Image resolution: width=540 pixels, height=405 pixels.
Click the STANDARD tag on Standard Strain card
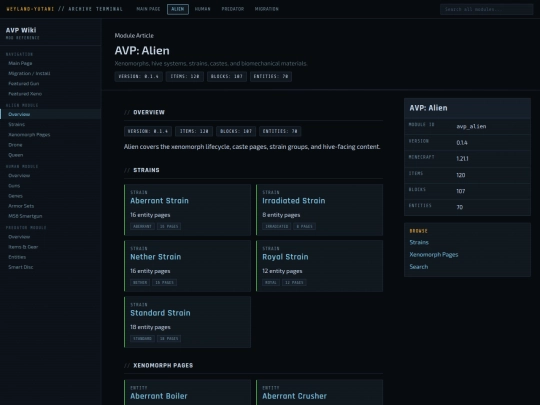pyautogui.click(x=142, y=339)
